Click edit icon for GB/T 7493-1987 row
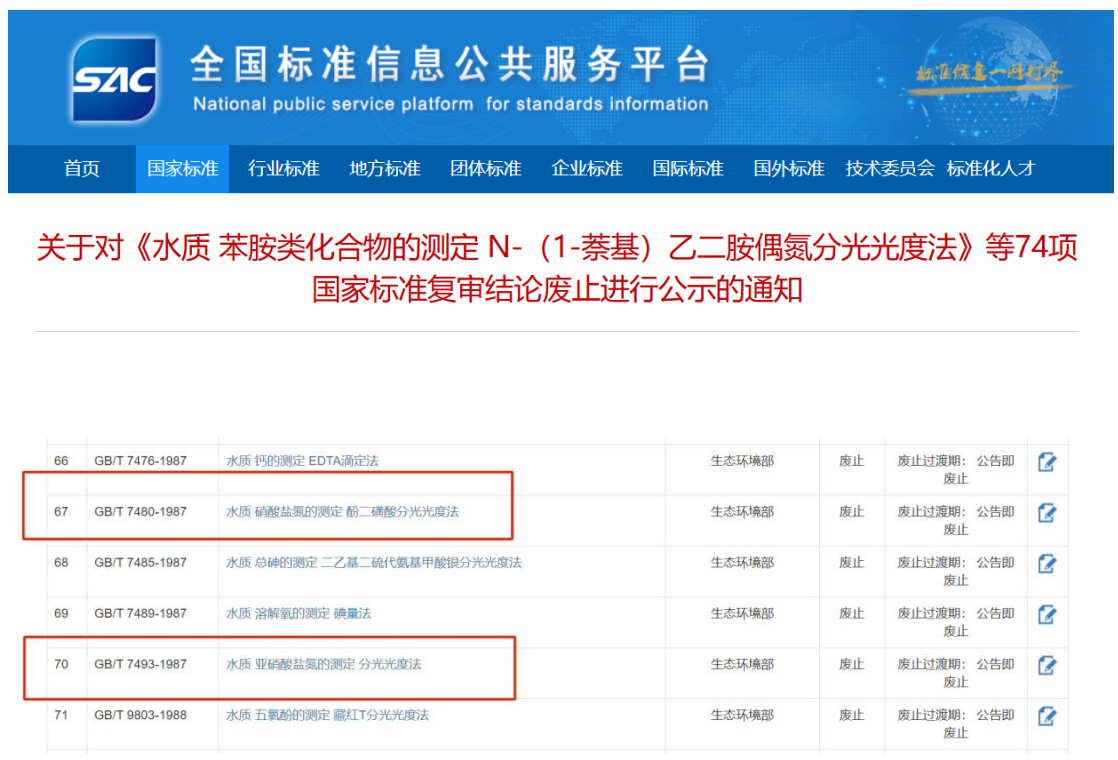The height and width of the screenshot is (760, 1118). click(x=1047, y=665)
